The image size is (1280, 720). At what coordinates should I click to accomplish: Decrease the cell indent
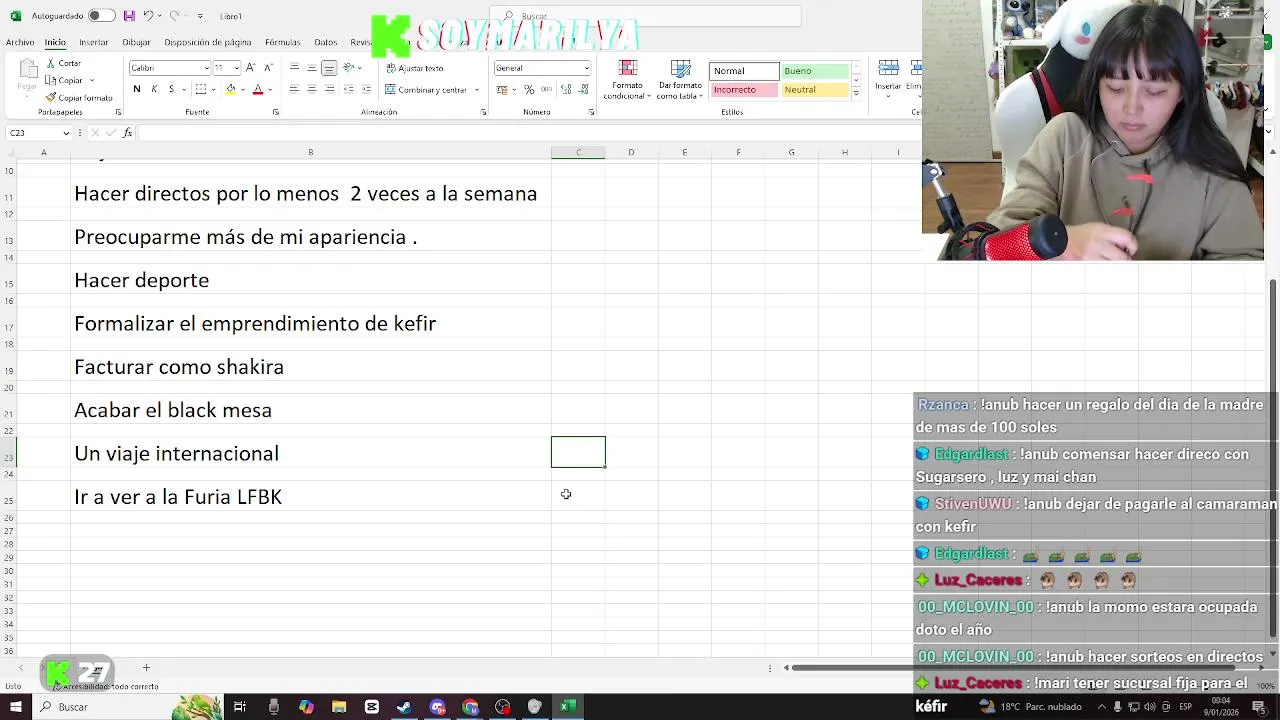pos(349,89)
